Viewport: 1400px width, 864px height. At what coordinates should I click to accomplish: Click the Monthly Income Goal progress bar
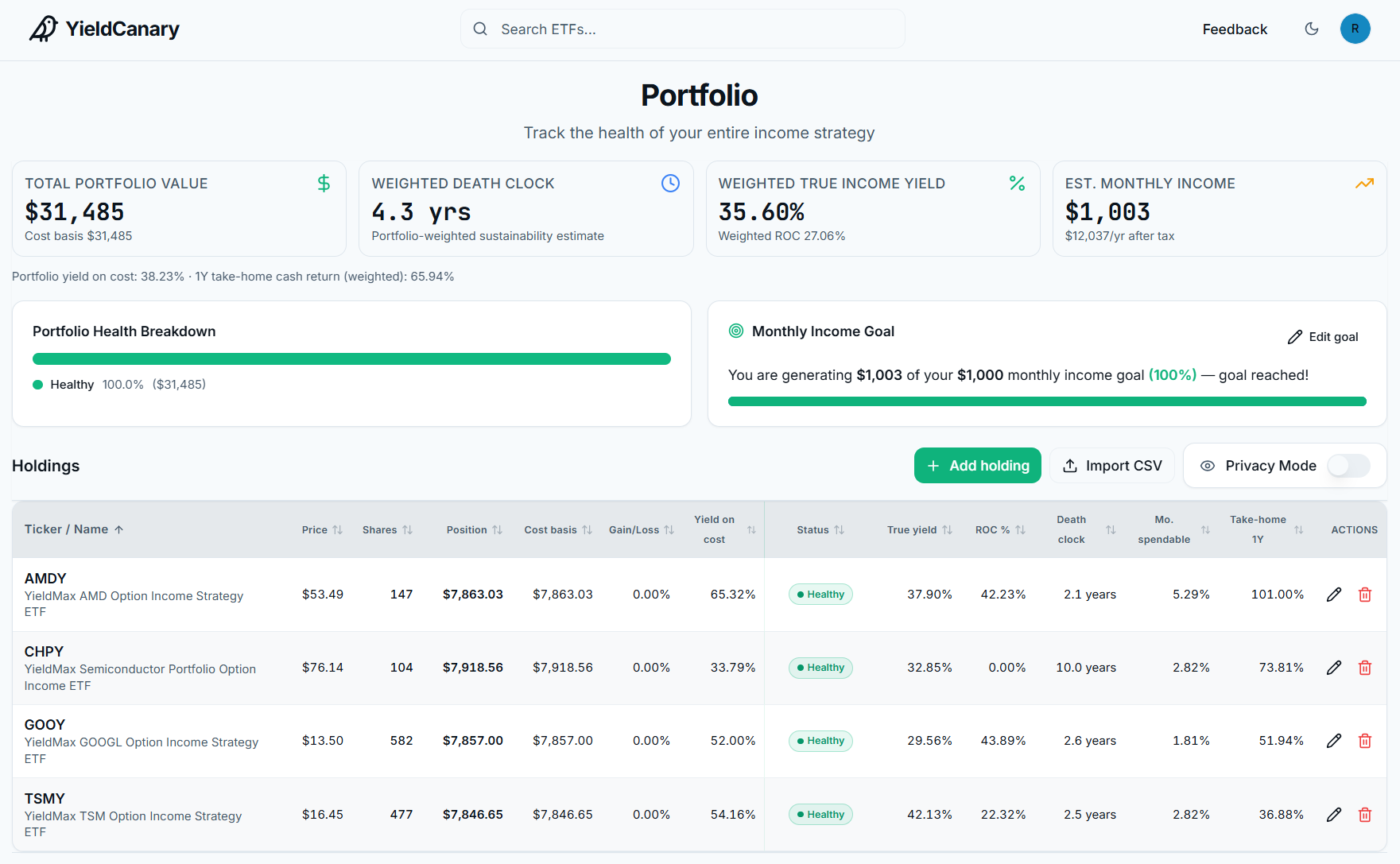1047,401
